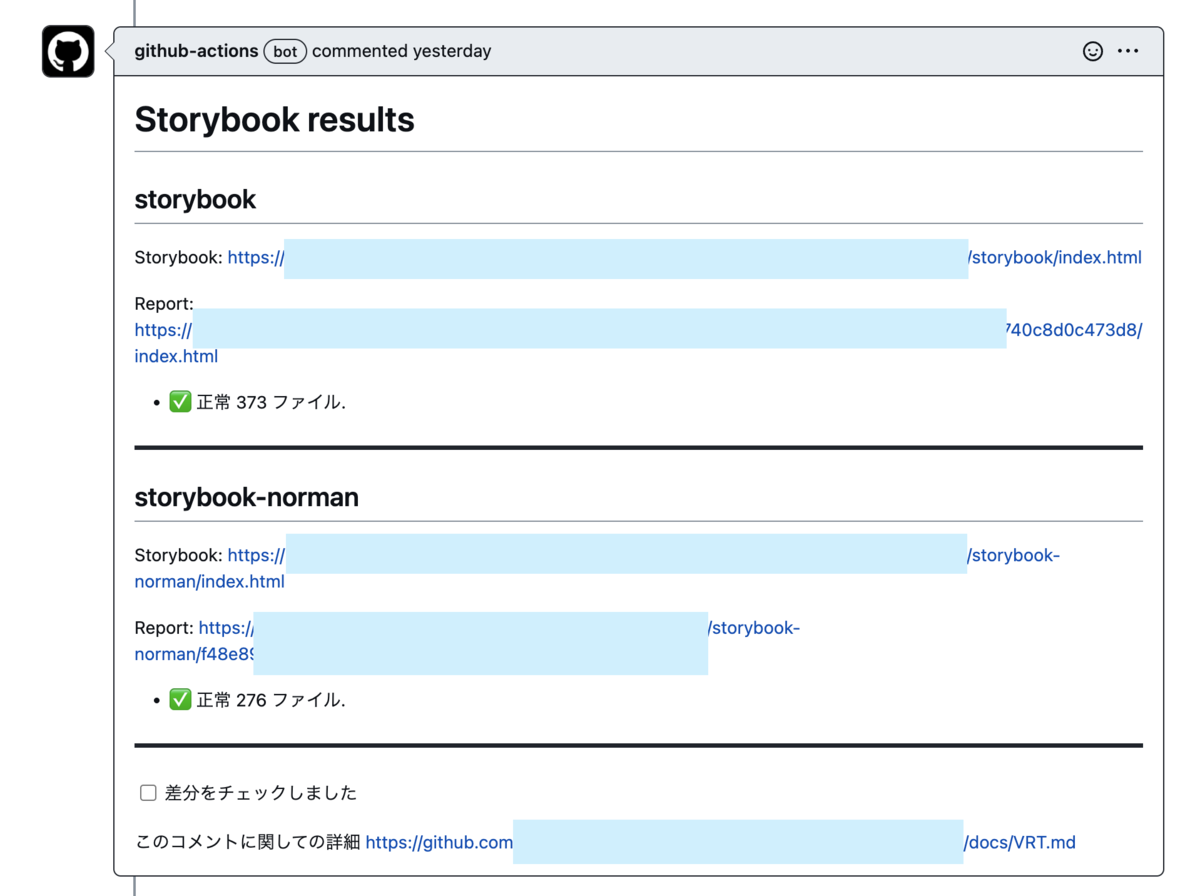
Task: Open the github-actions author profile link
Action: coord(196,51)
